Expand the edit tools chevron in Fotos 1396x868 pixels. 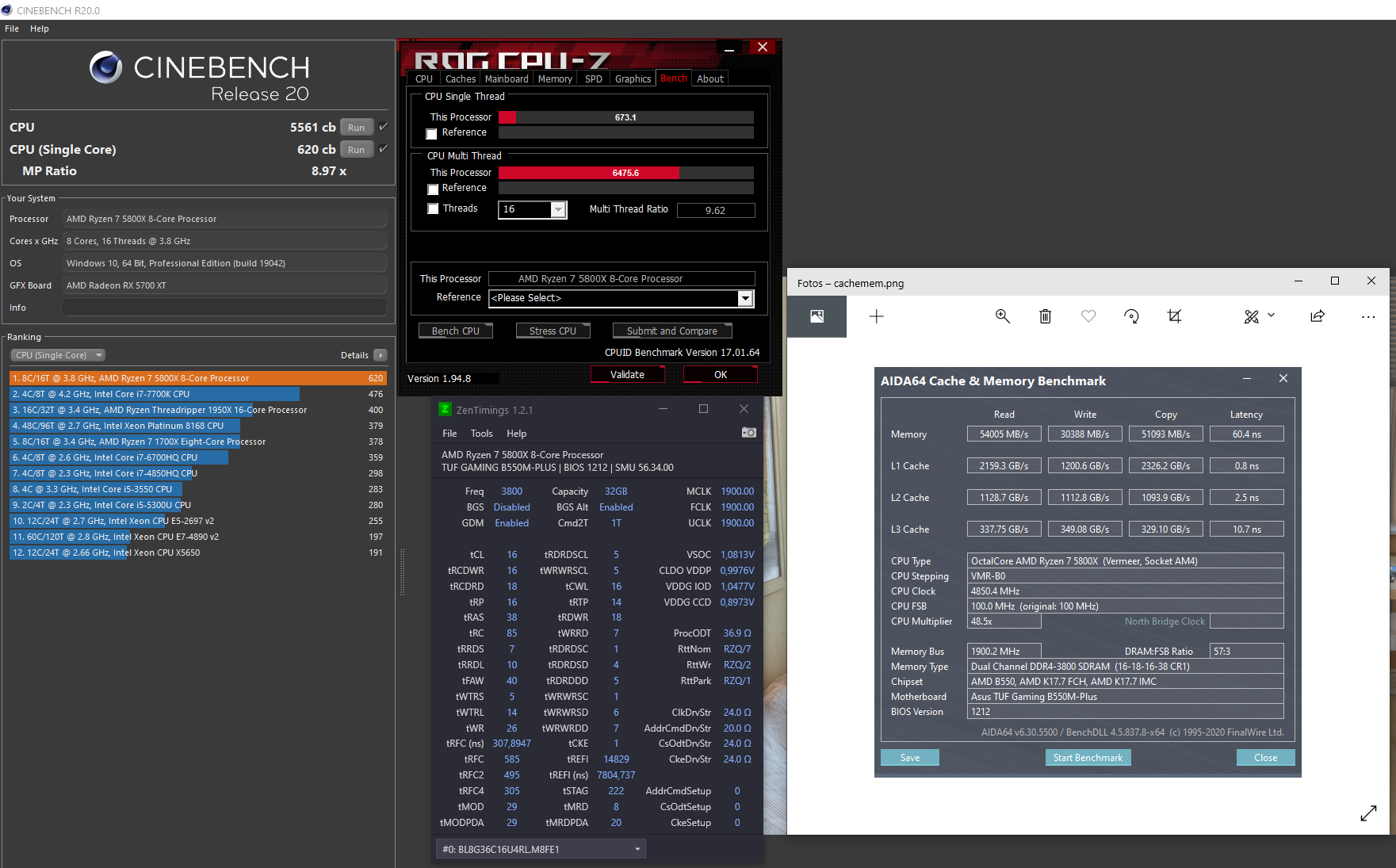(x=1271, y=315)
